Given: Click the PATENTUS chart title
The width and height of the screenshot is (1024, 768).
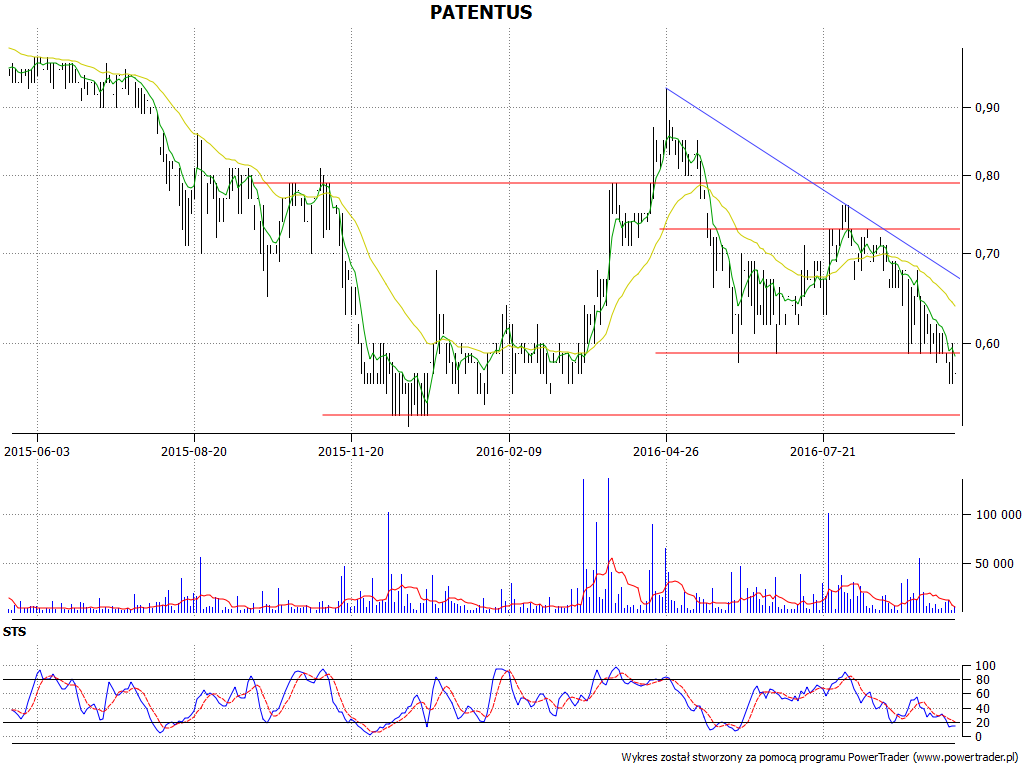Looking at the screenshot, I should (481, 12).
